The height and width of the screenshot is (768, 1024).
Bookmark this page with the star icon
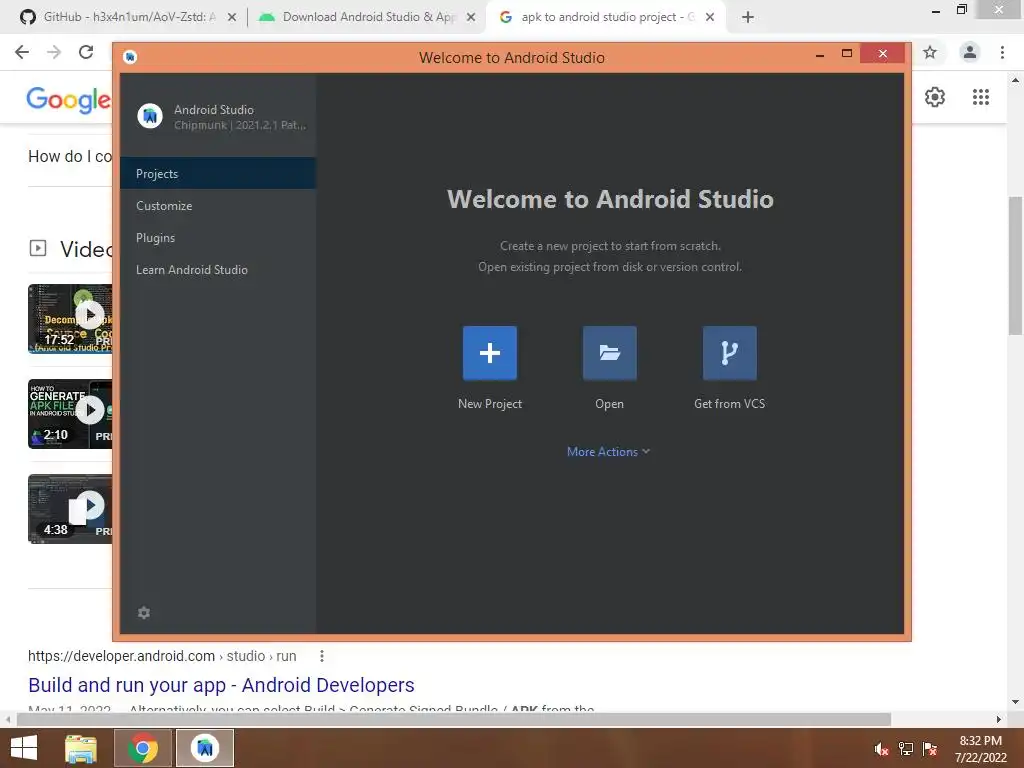[930, 52]
